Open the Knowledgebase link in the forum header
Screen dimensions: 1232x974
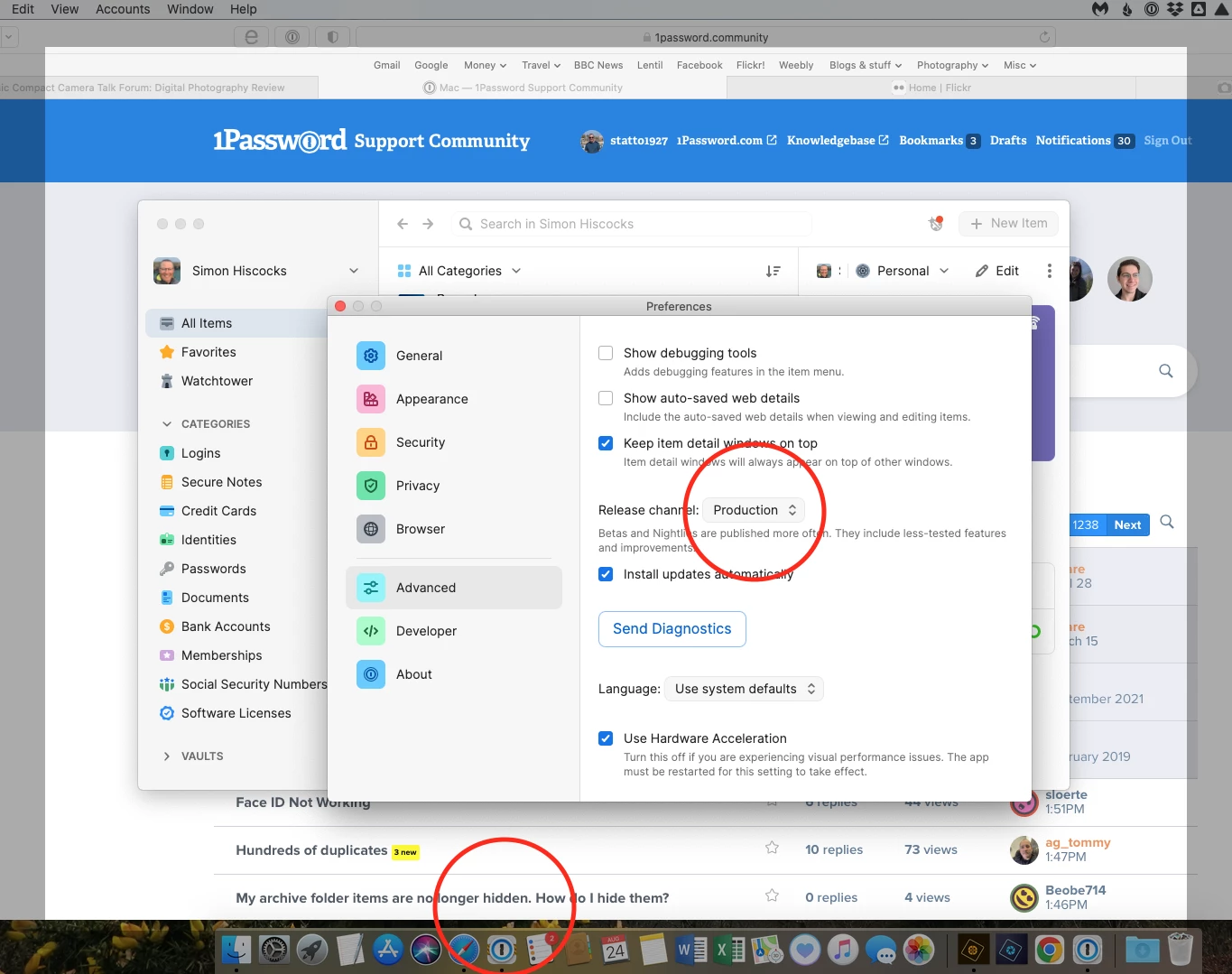pyautogui.click(x=838, y=140)
